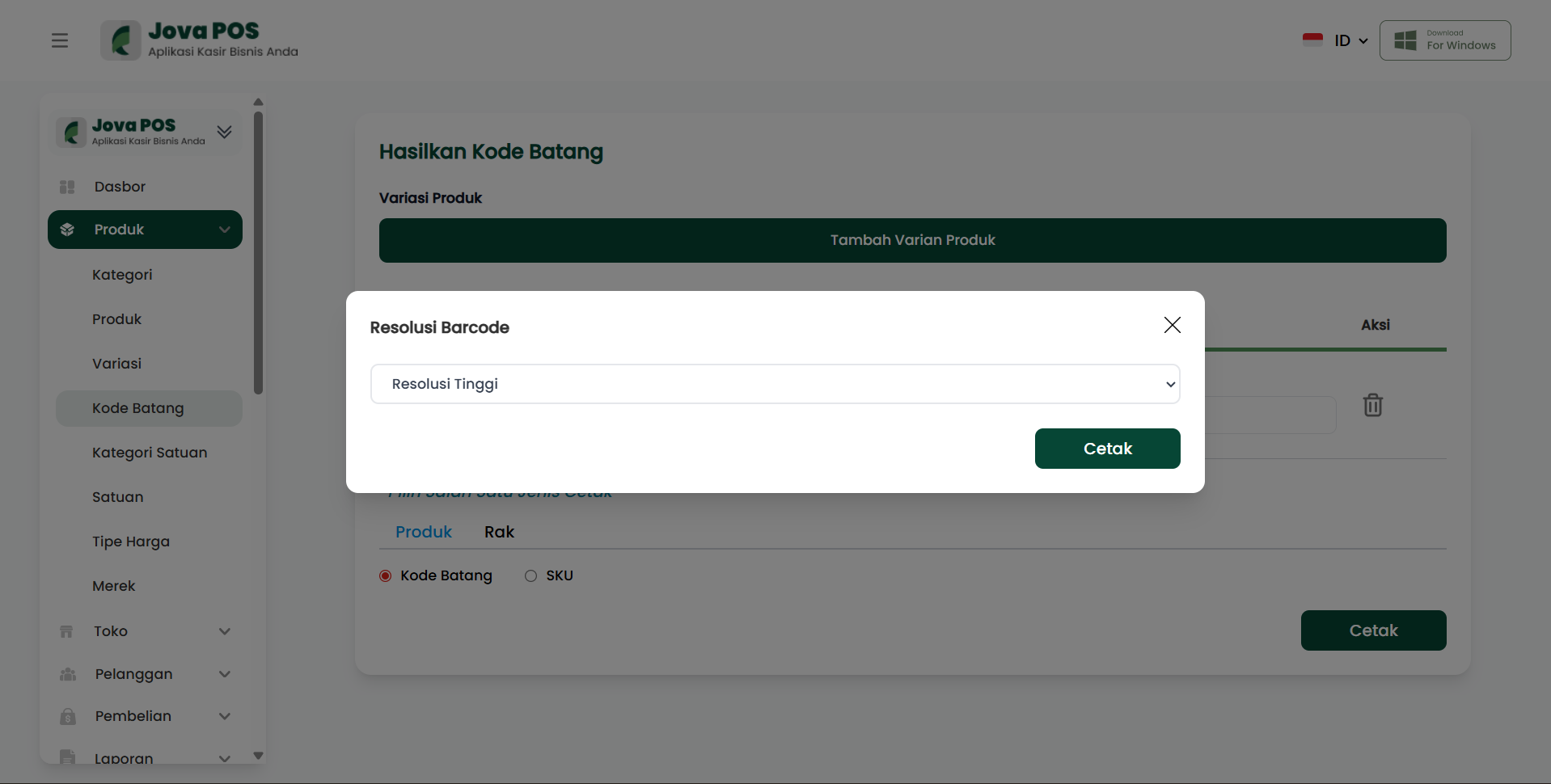
Task: Click the Toko store icon
Action: [67, 631]
